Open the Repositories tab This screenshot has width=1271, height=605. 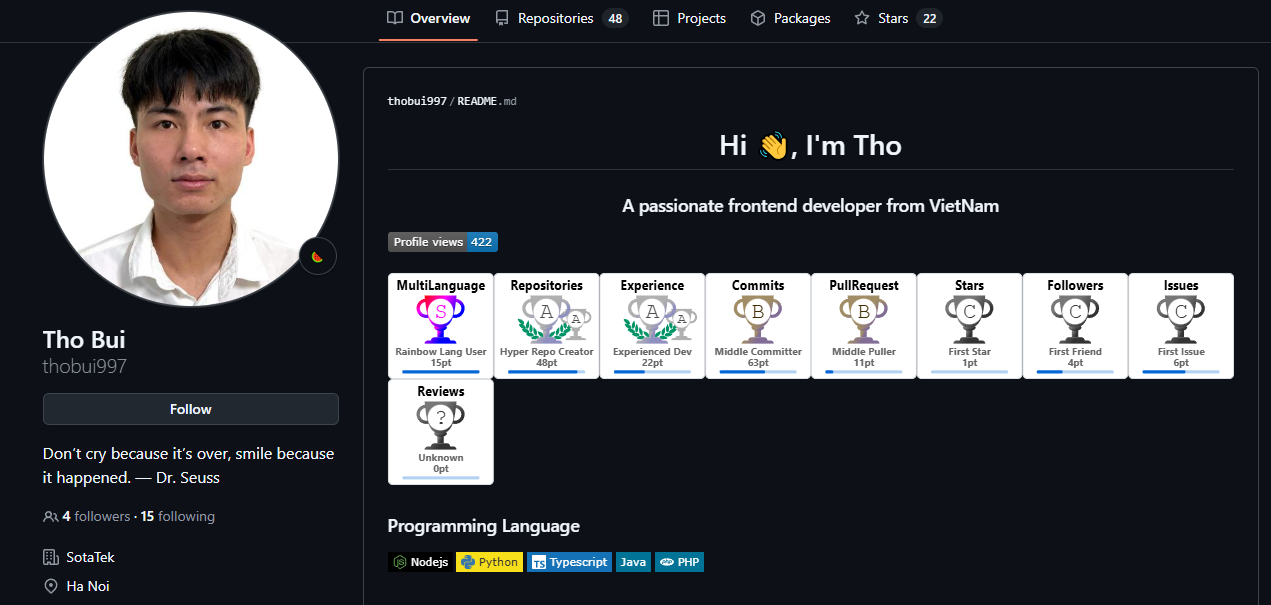[x=560, y=18]
